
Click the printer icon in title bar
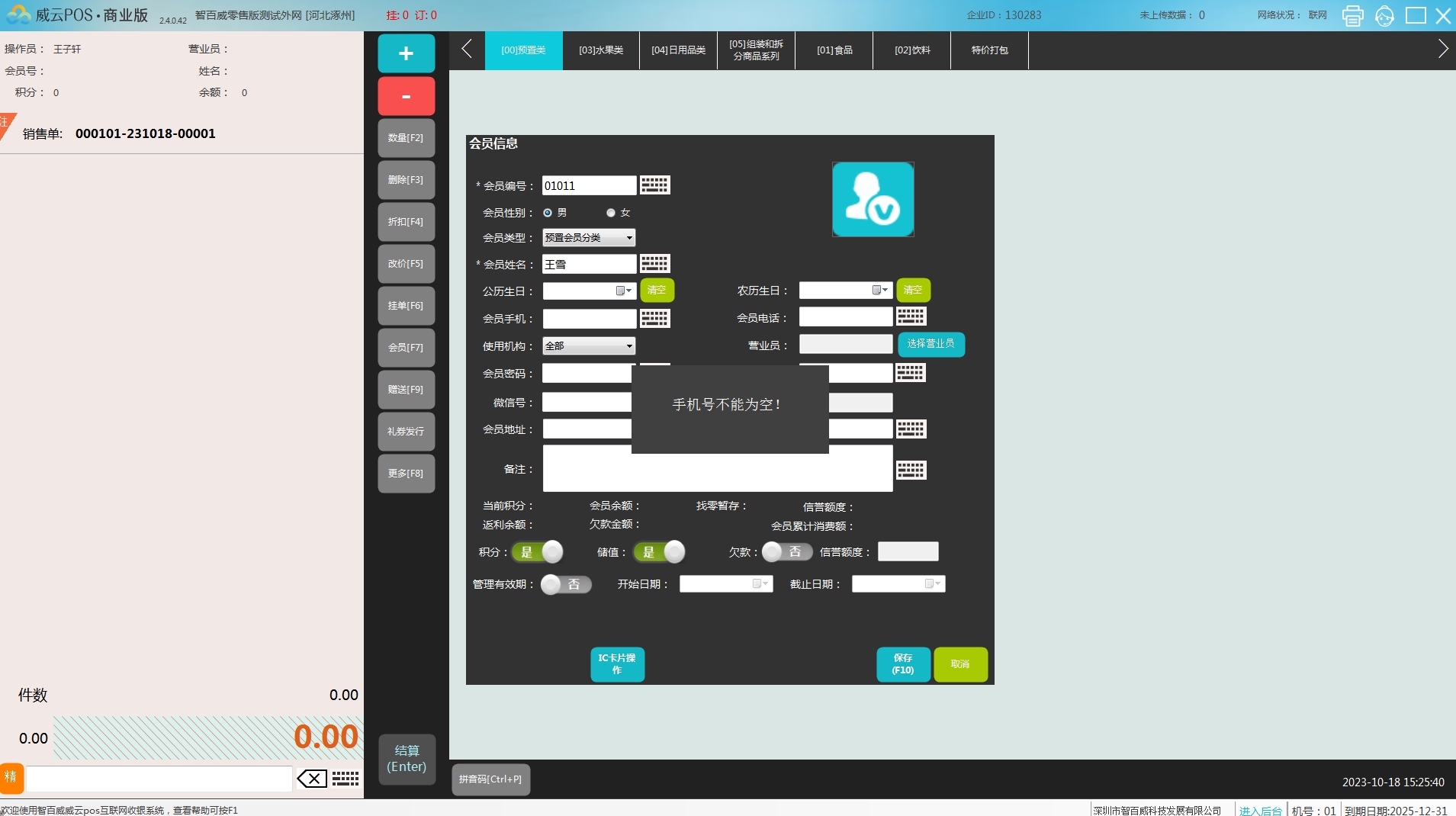[x=1352, y=15]
